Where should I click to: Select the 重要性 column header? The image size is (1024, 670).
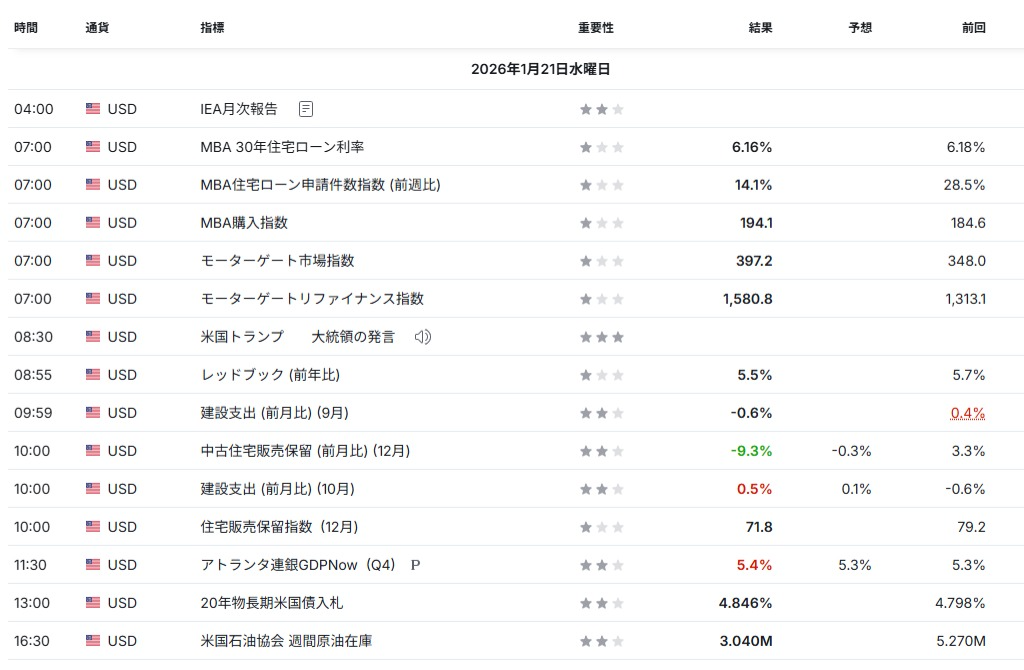pyautogui.click(x=596, y=28)
